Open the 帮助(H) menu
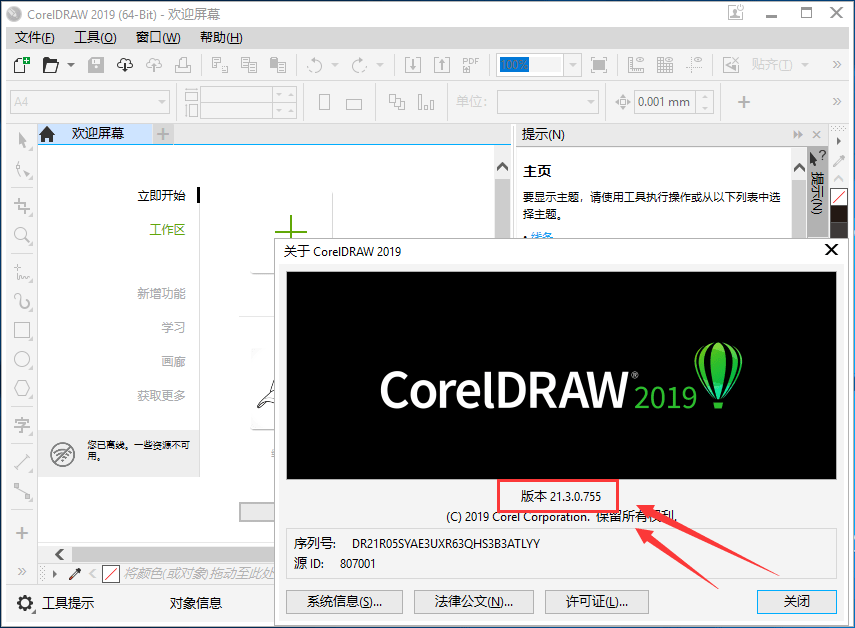Image resolution: width=855 pixels, height=628 pixels. [221, 38]
